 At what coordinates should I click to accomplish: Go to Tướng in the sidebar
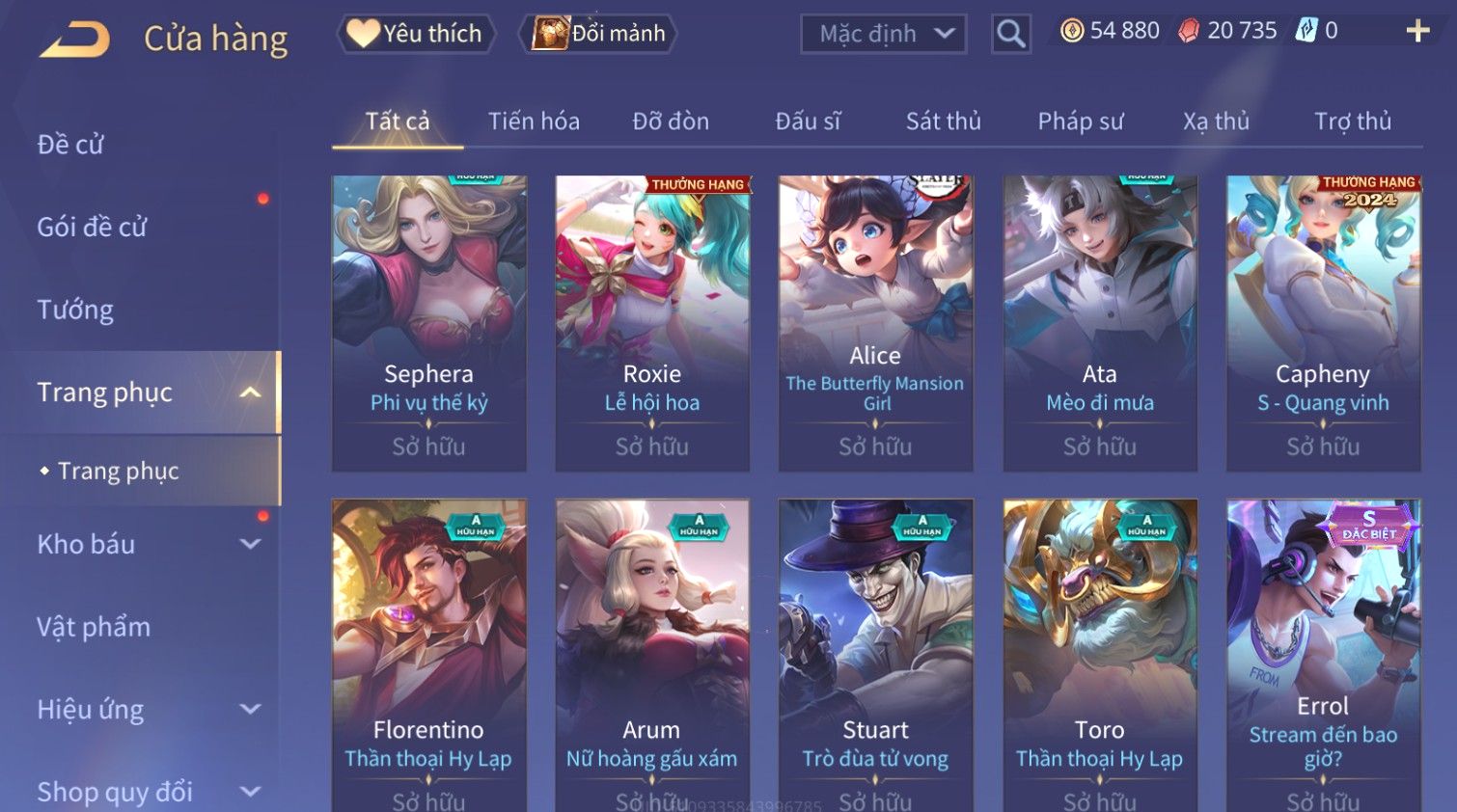click(x=75, y=311)
